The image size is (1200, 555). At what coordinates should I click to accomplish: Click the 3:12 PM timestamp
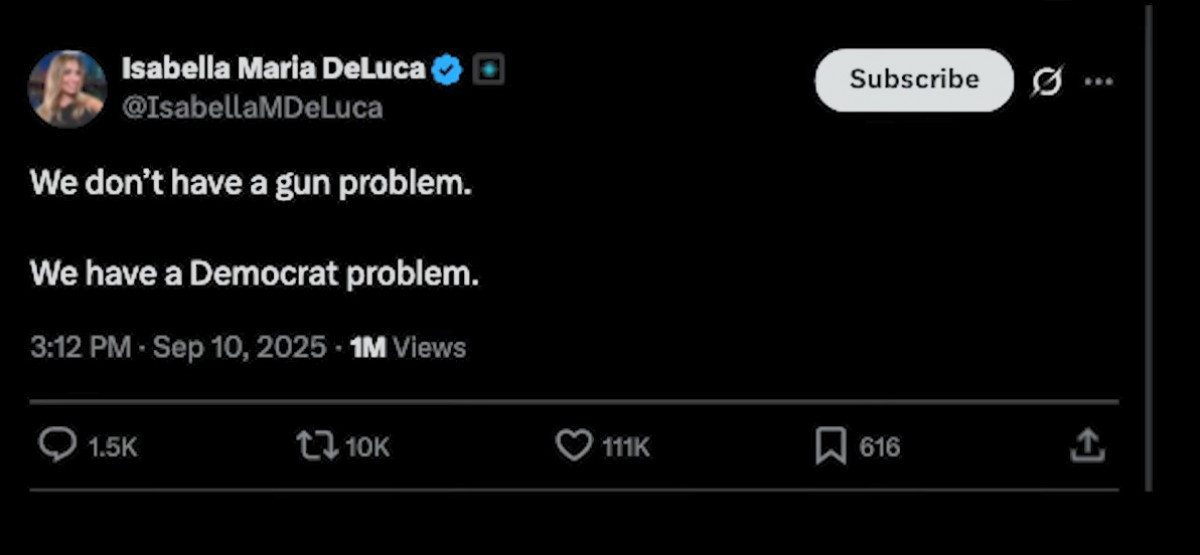coord(80,347)
